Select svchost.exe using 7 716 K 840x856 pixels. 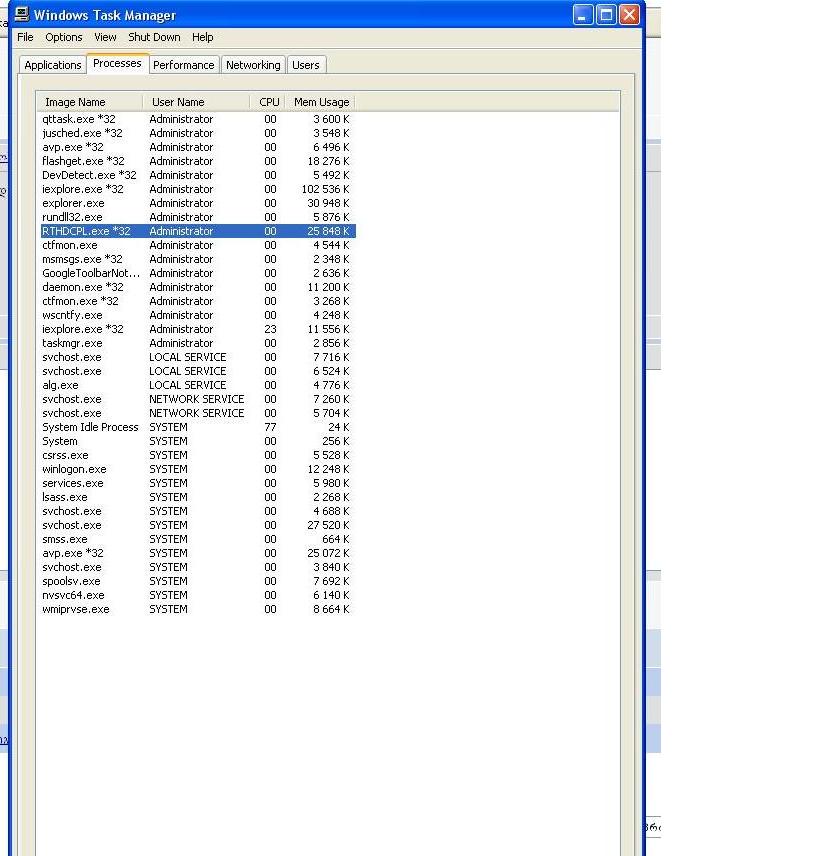pos(198,358)
